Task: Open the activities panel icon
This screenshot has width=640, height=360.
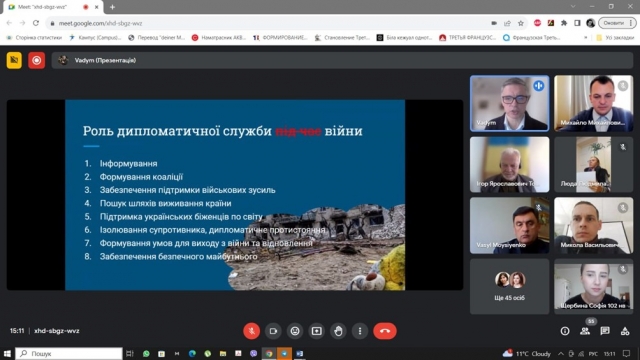Action: (625, 331)
